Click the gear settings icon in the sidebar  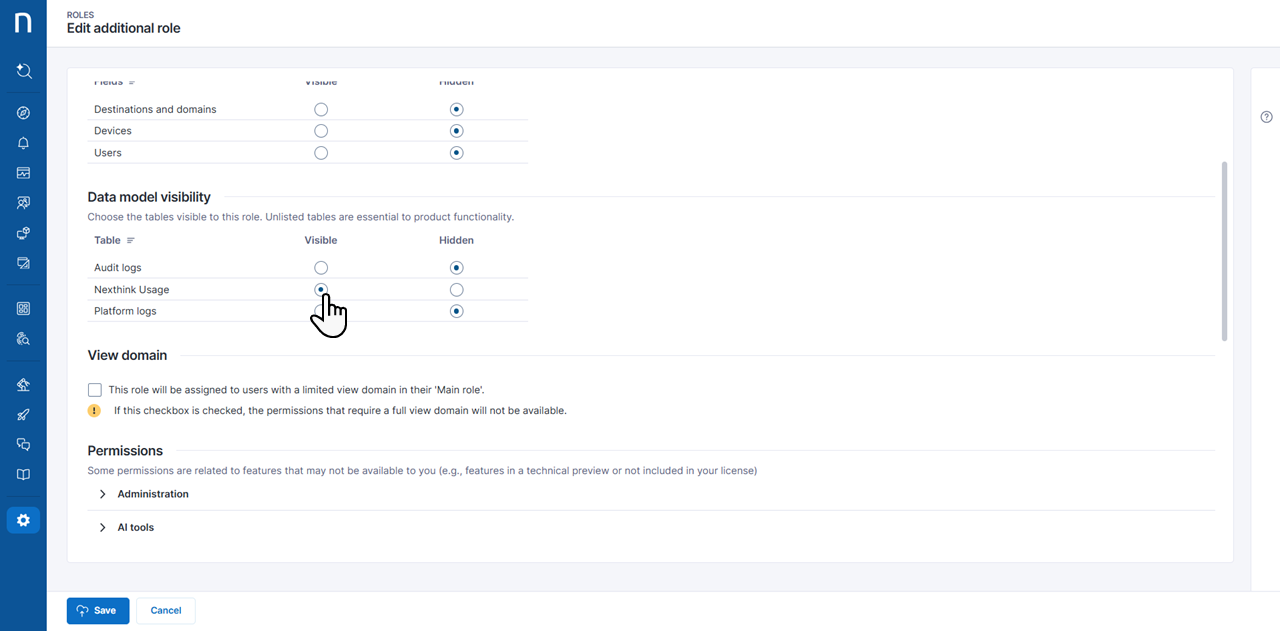(23, 520)
